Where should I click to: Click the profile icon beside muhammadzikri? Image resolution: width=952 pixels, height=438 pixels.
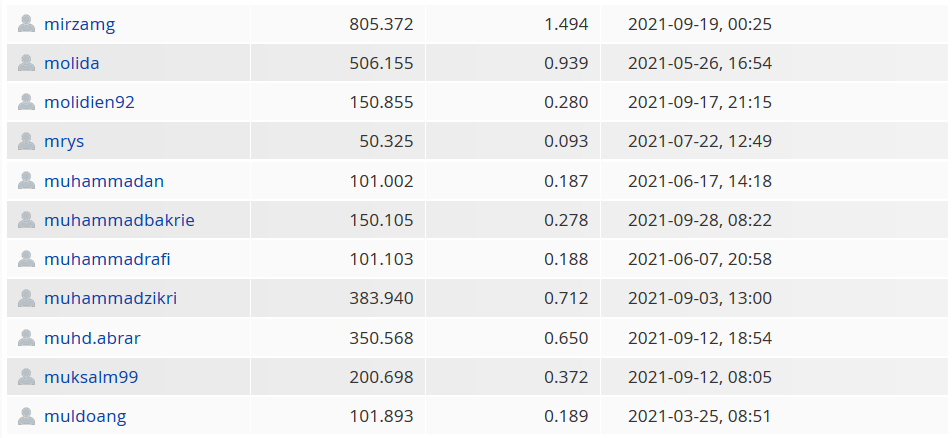point(26,298)
